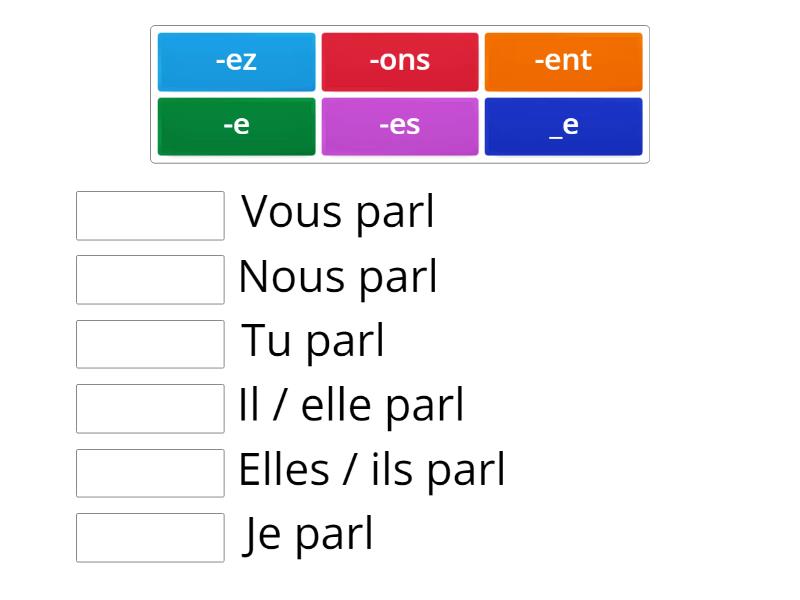Pick the purple -es ending tile

click(399, 126)
